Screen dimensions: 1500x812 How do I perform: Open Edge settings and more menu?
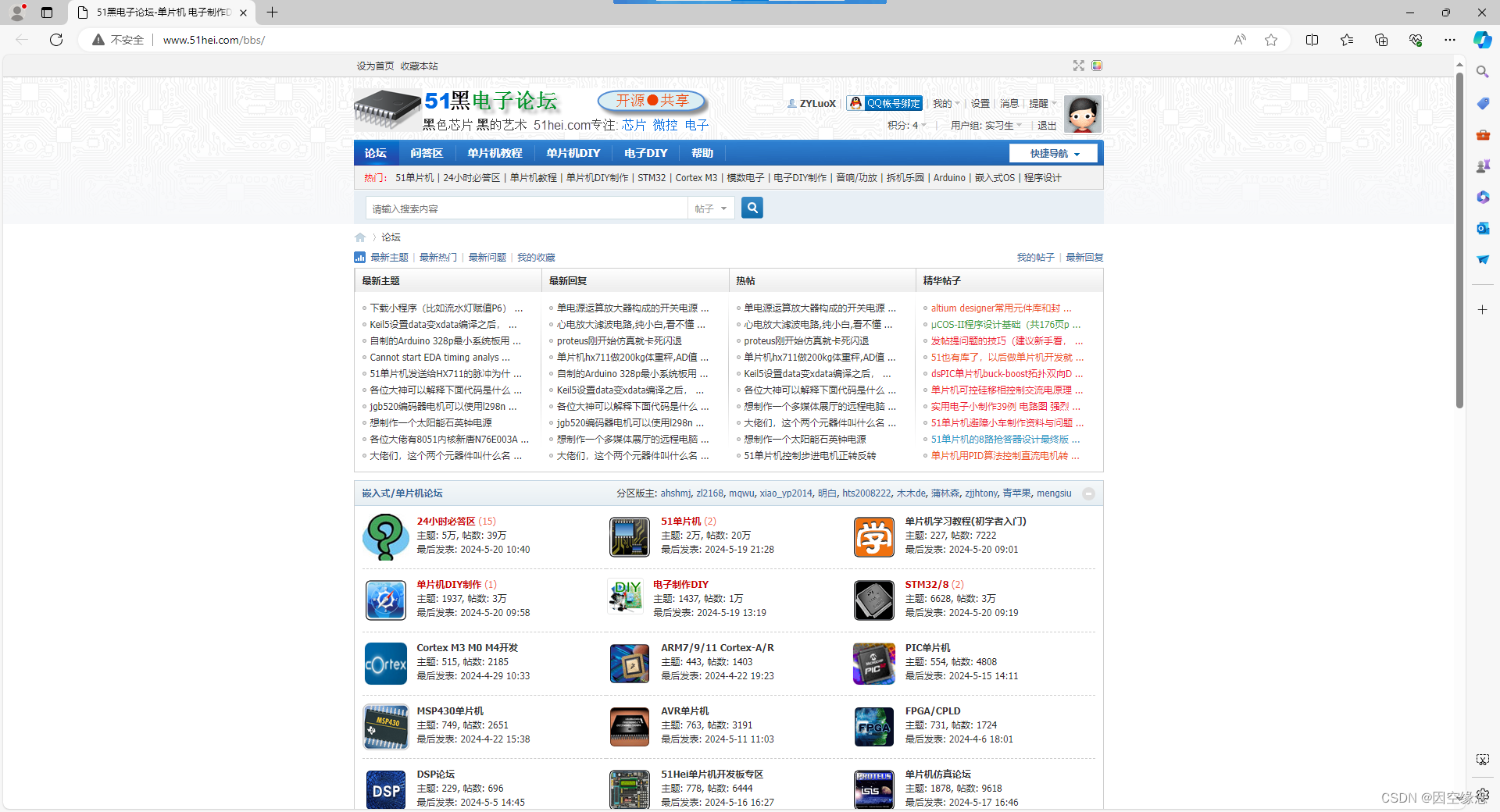tap(1450, 40)
